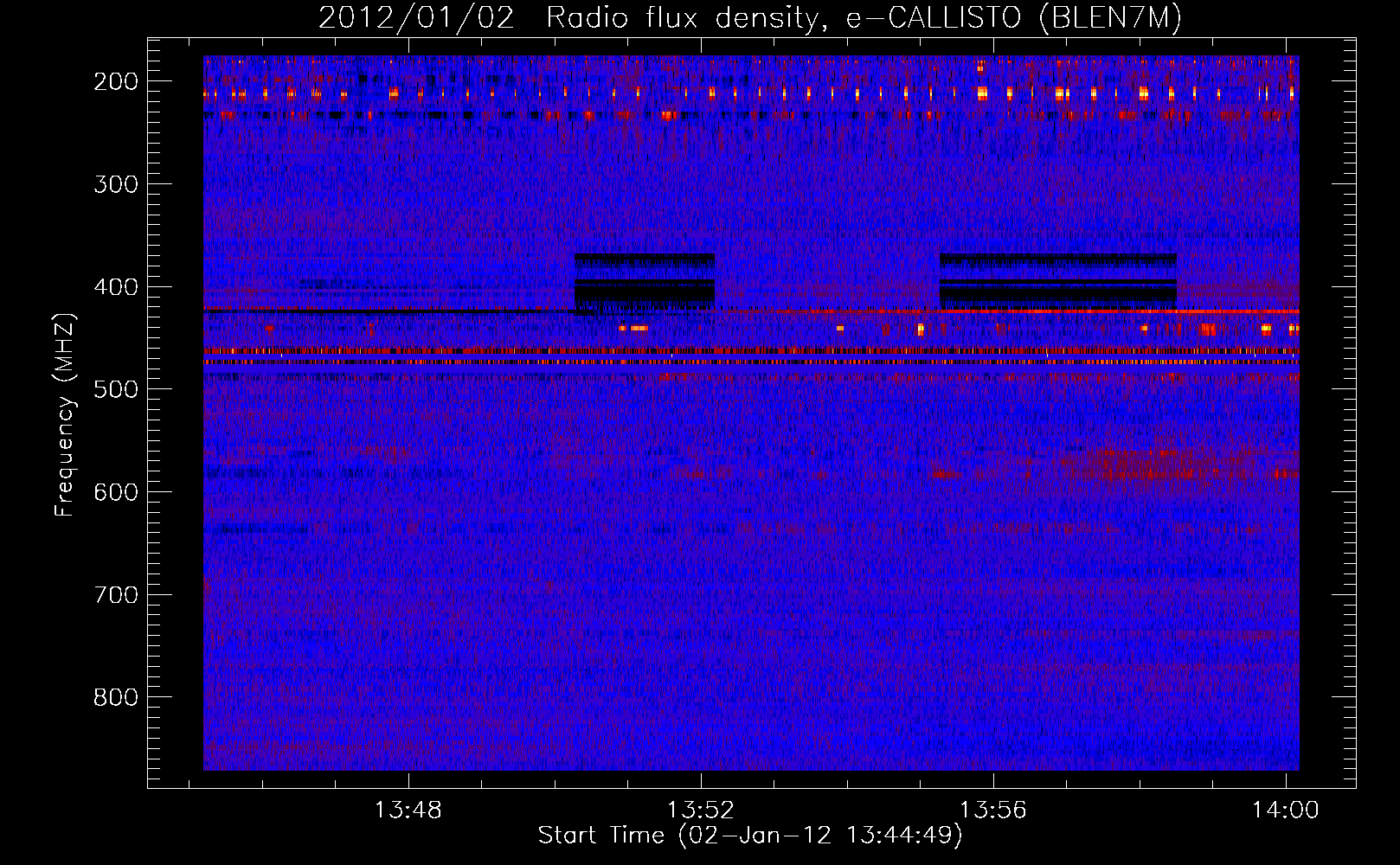
Task: Select the 400 frequency tick label
Action: click(116, 287)
